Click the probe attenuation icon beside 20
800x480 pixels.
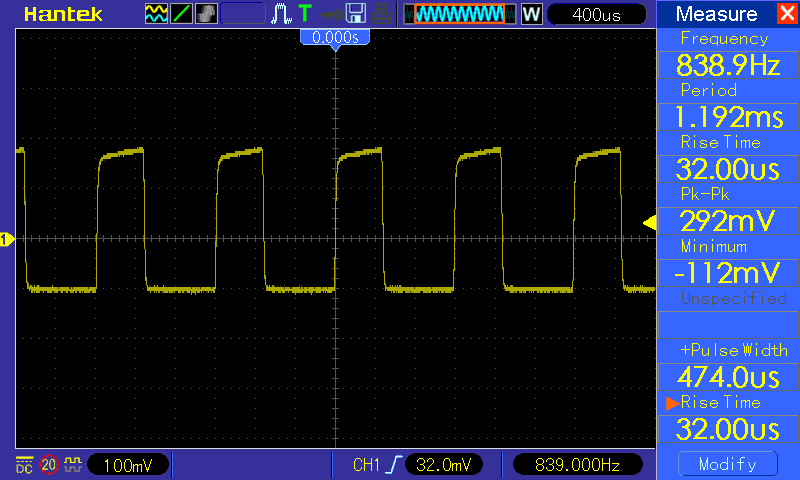[x=73, y=465]
